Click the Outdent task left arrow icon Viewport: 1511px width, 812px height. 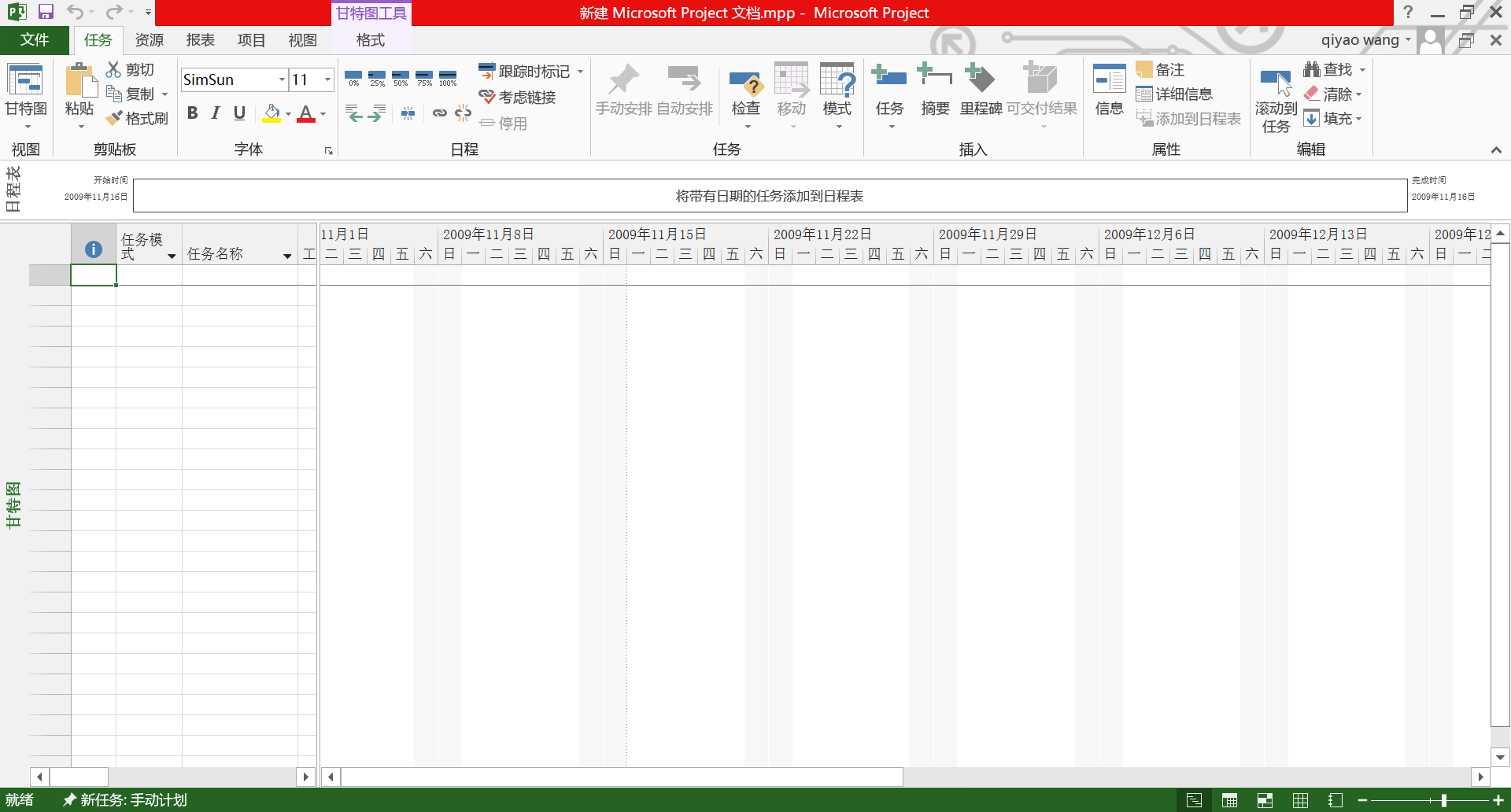pos(353,113)
